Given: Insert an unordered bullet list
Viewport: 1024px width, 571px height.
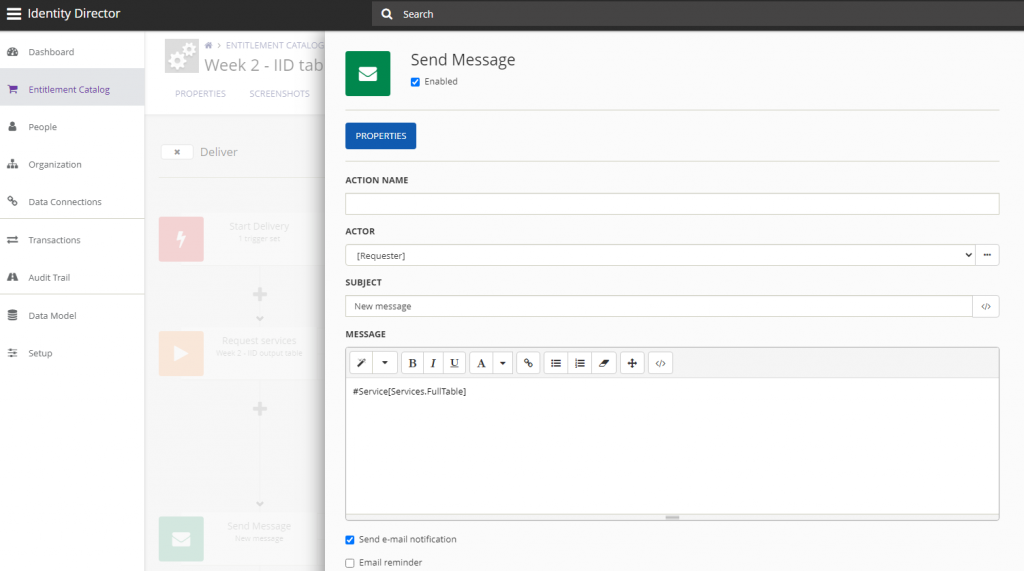Looking at the screenshot, I should [556, 363].
